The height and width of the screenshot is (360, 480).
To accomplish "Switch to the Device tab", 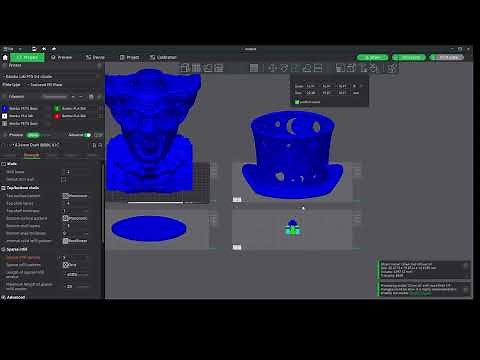I will pyautogui.click(x=95, y=57).
